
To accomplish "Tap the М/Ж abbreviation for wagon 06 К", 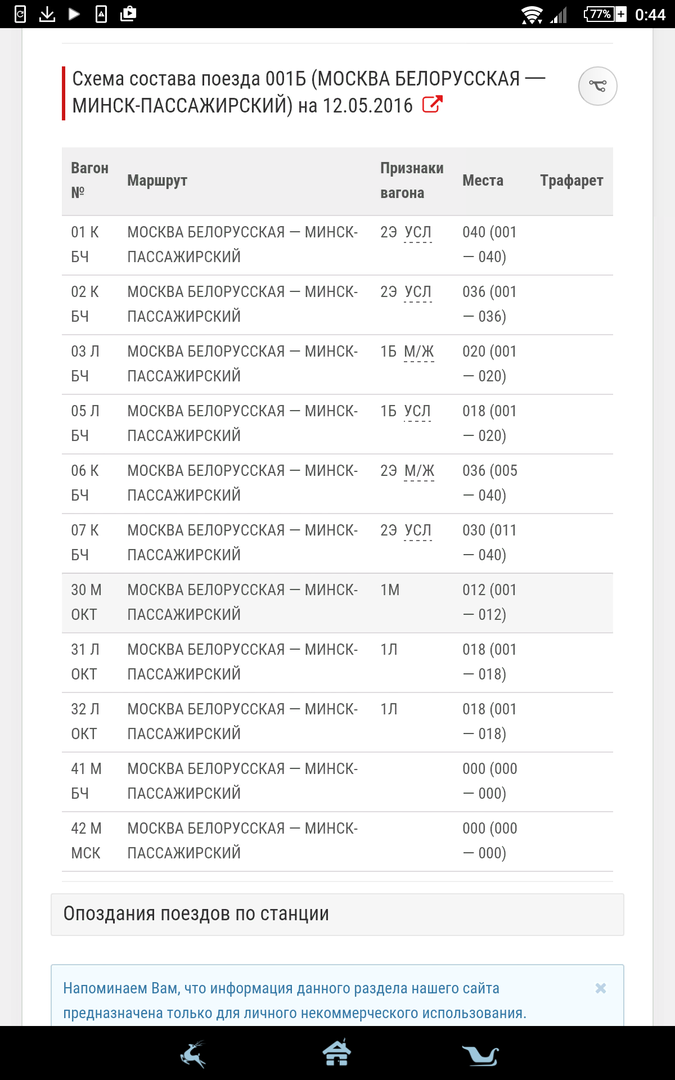I will [419, 471].
